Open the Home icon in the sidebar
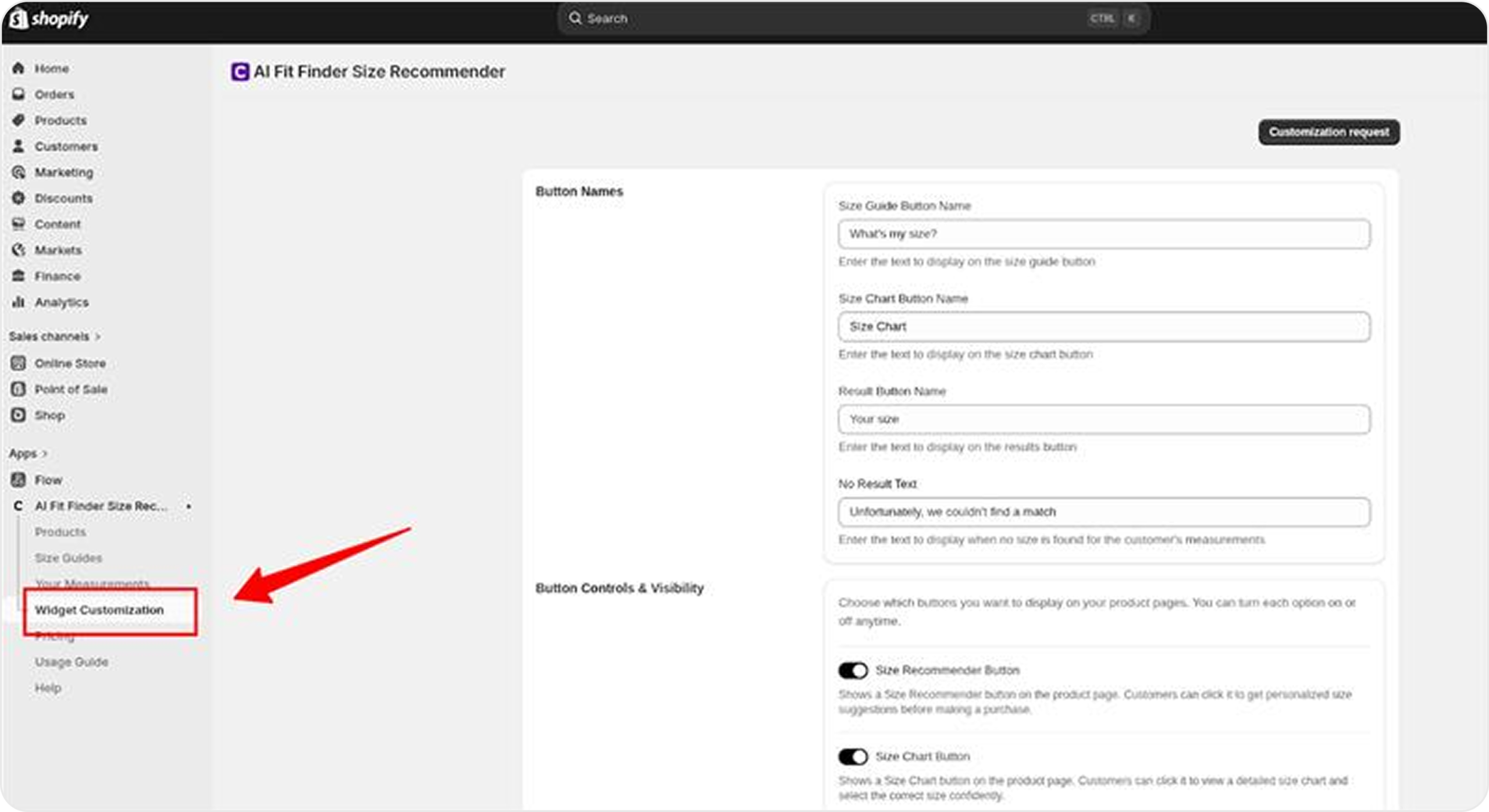 click(x=19, y=68)
